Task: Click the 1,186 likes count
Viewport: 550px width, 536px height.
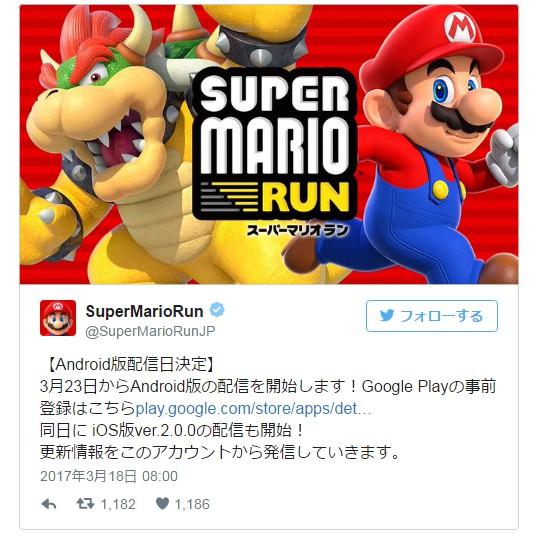Action: tap(192, 504)
